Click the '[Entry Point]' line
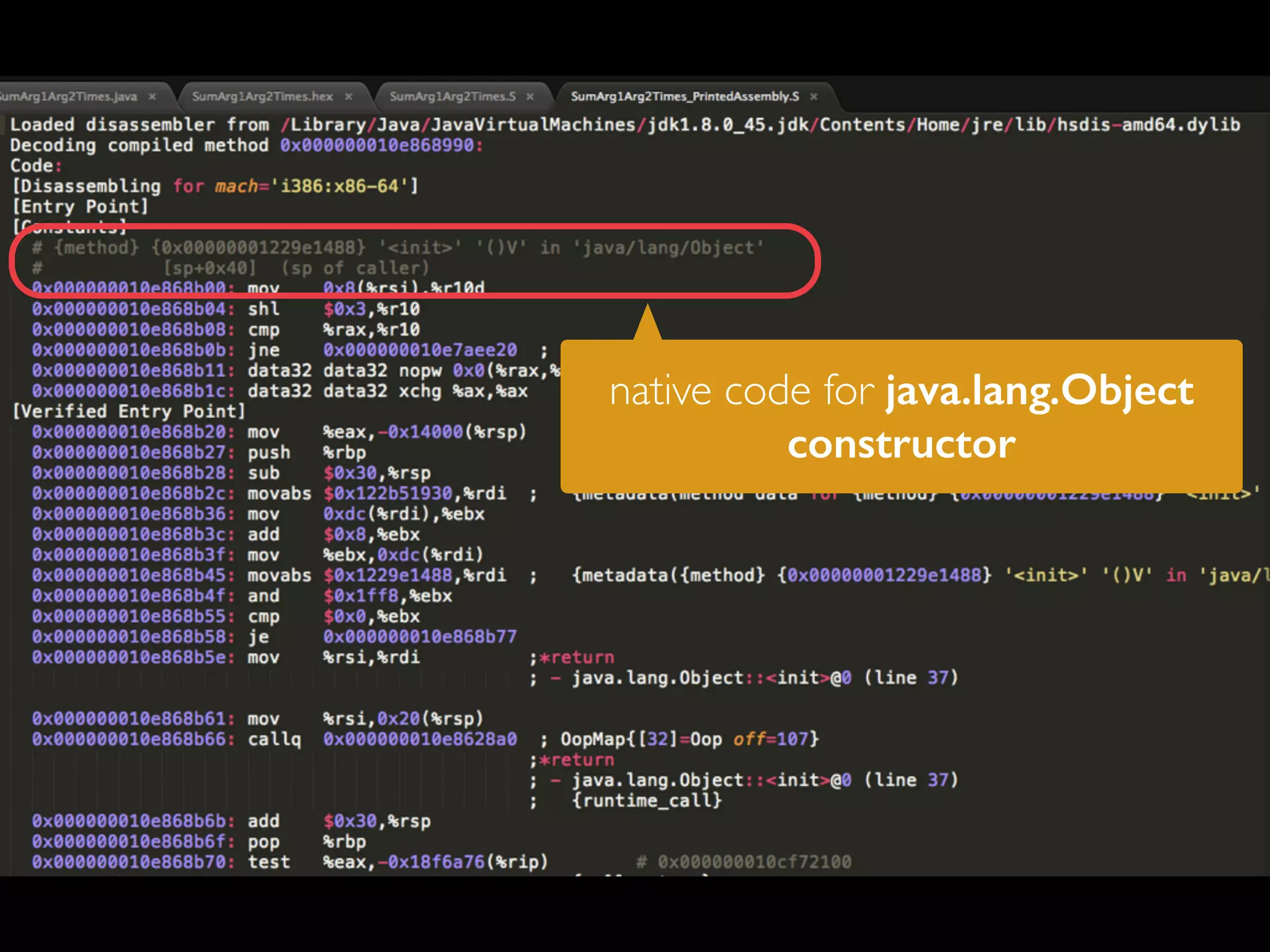 [80, 207]
